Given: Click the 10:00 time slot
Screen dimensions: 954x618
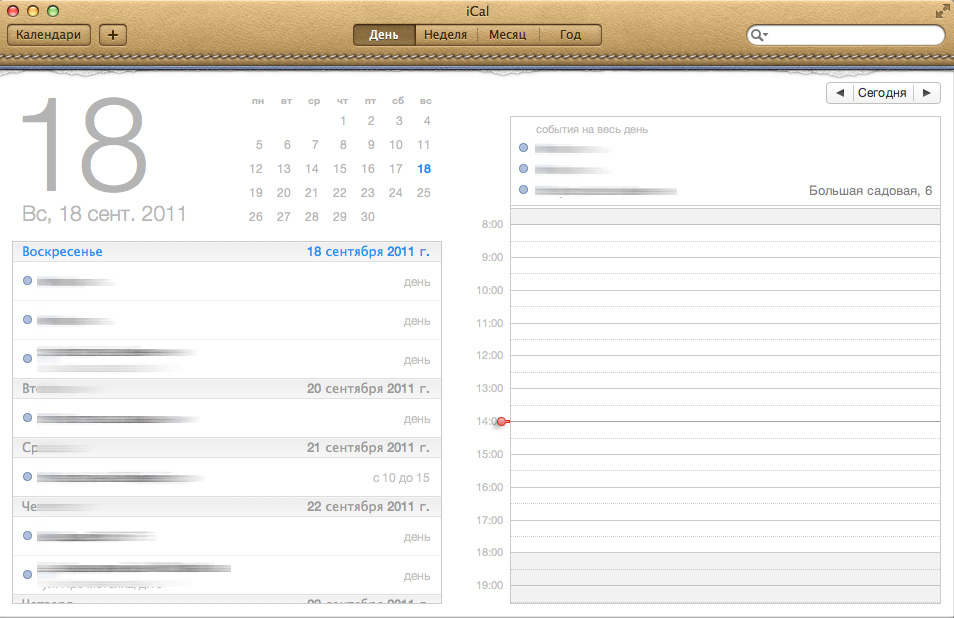Looking at the screenshot, I should click(x=725, y=298).
